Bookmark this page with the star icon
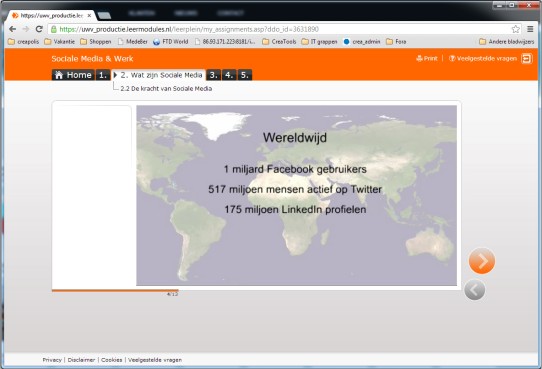 click(516, 29)
